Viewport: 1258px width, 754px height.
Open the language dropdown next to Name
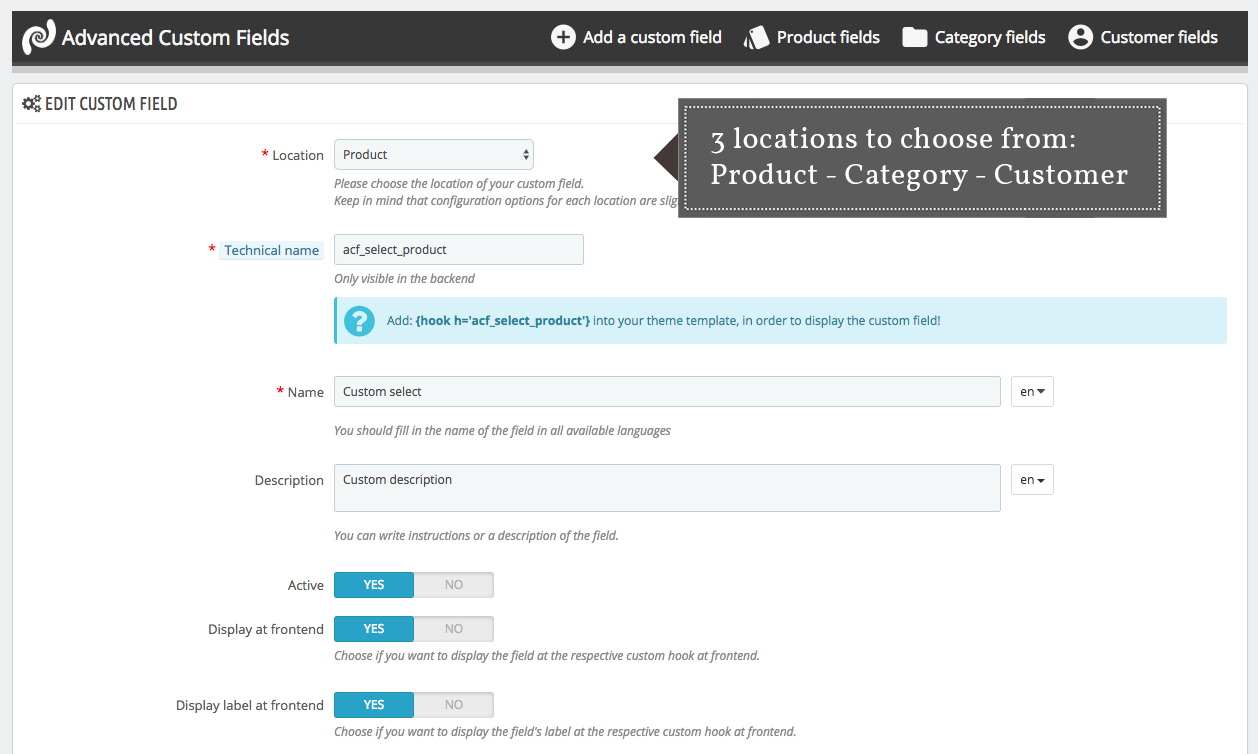(1031, 391)
